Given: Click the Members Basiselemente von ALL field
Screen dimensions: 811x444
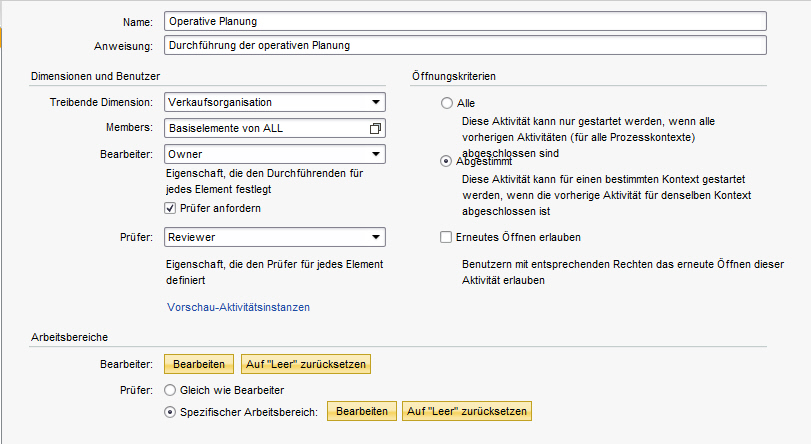Looking at the screenshot, I should 275,128.
